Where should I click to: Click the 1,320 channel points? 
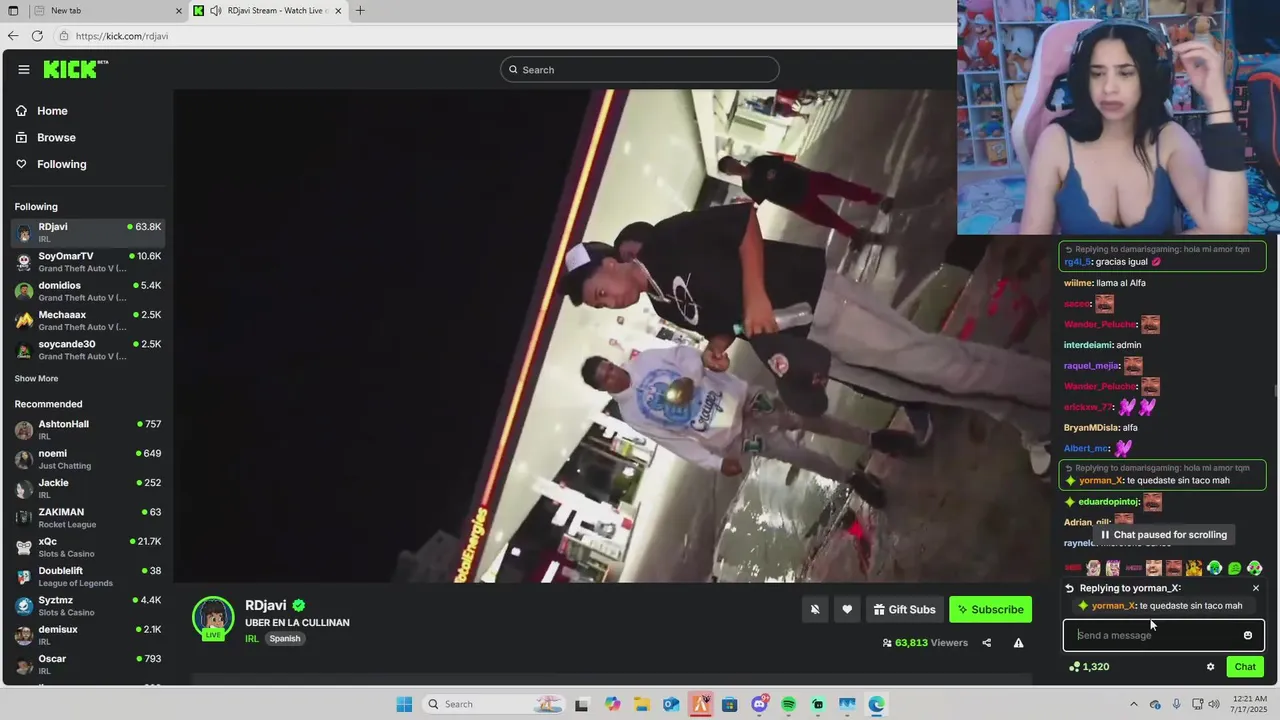coord(1088,667)
